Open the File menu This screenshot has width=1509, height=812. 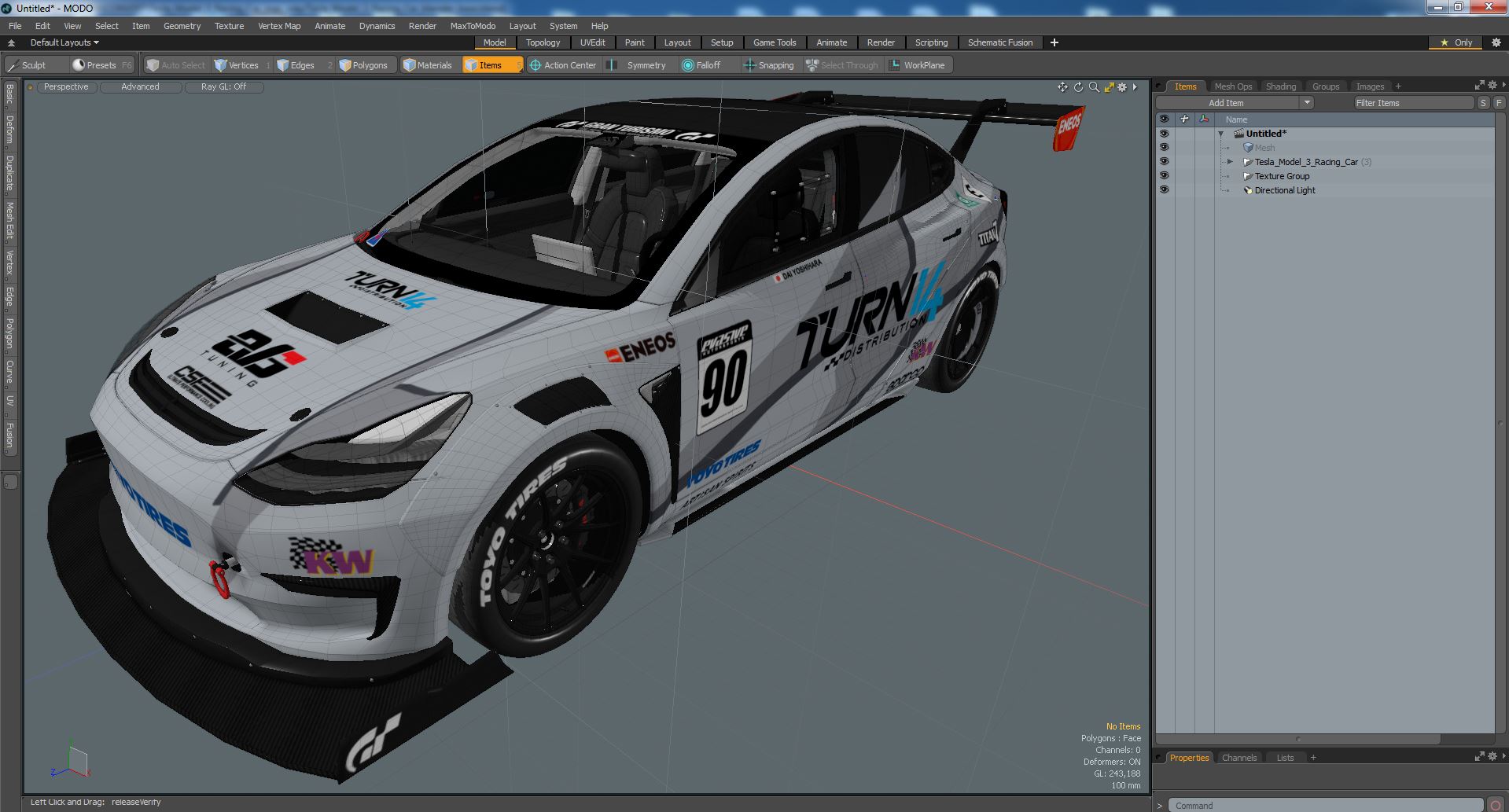pos(15,26)
